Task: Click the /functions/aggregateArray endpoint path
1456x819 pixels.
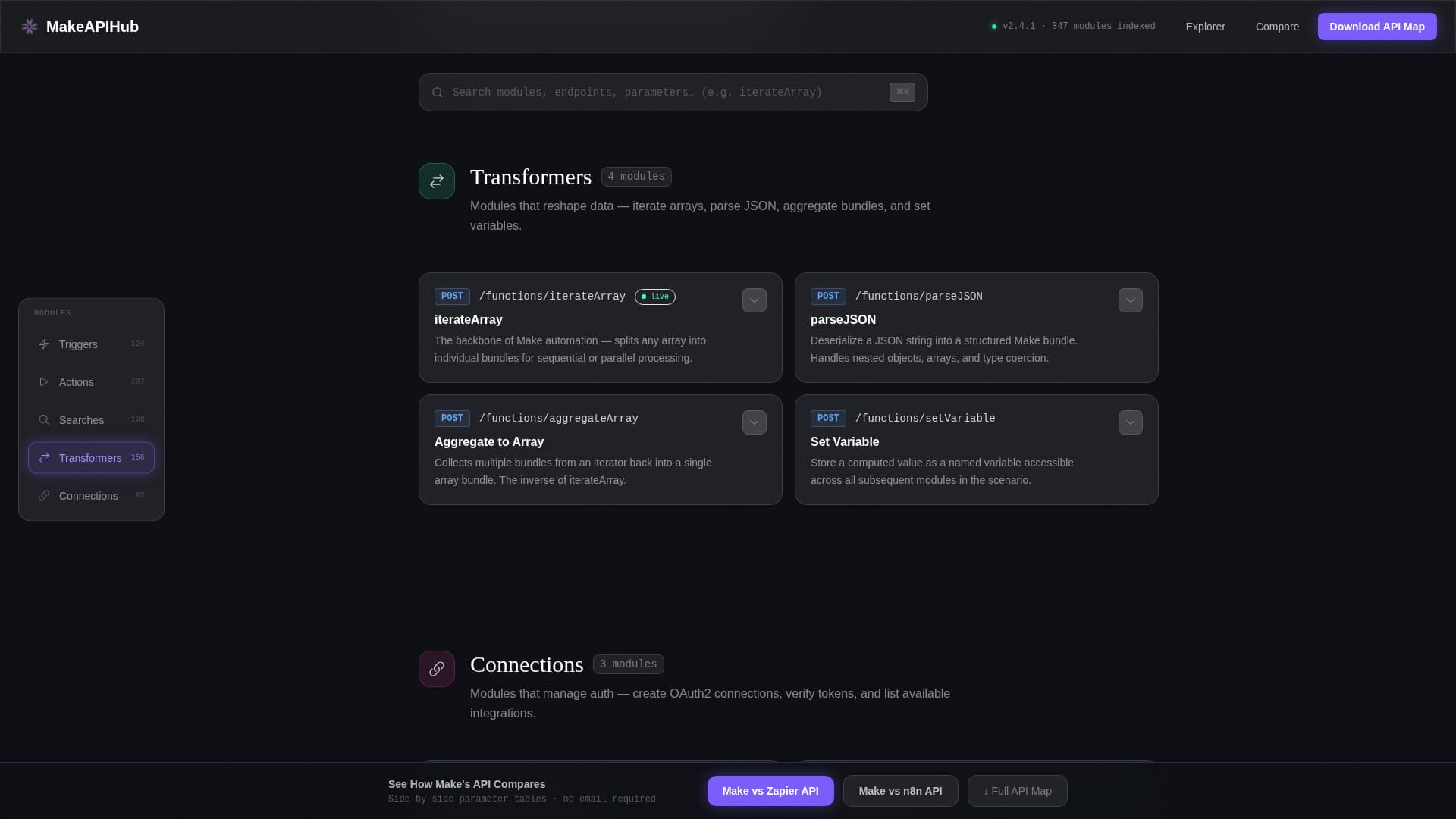Action: point(559,419)
